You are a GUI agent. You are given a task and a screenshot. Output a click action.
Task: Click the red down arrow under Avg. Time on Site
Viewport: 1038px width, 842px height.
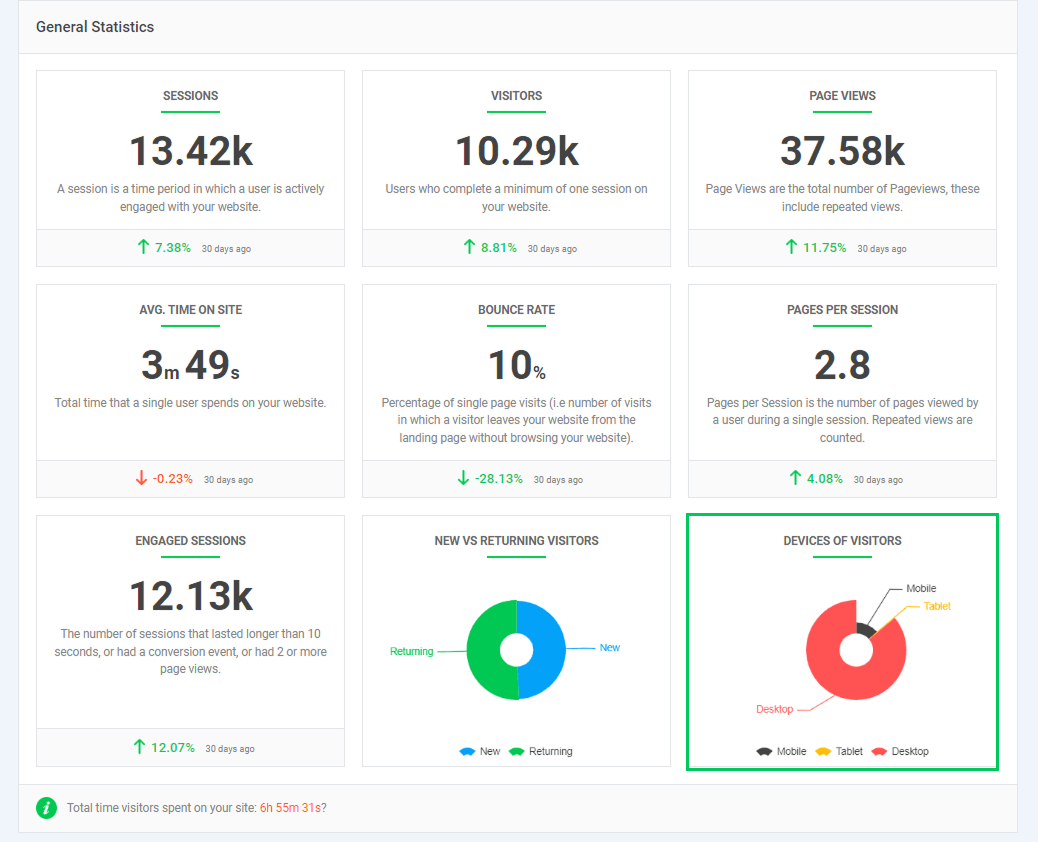[x=141, y=479]
